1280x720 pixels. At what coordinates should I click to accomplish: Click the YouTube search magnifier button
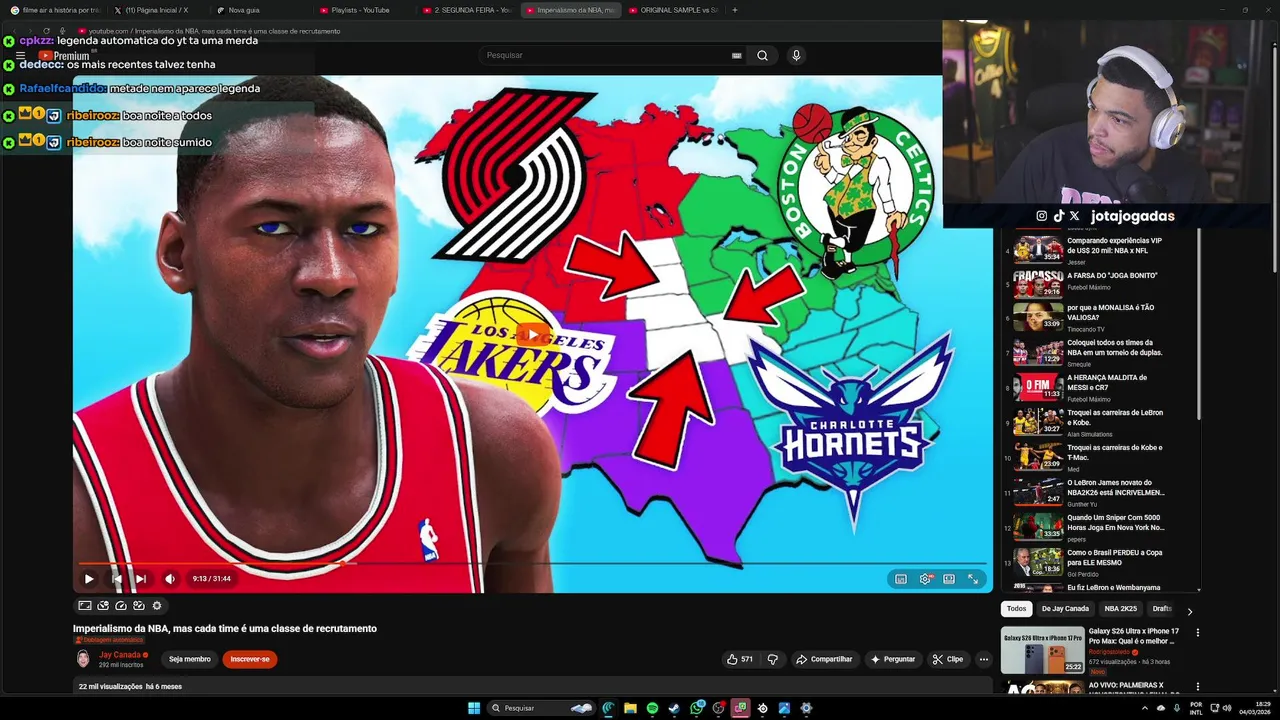763,55
